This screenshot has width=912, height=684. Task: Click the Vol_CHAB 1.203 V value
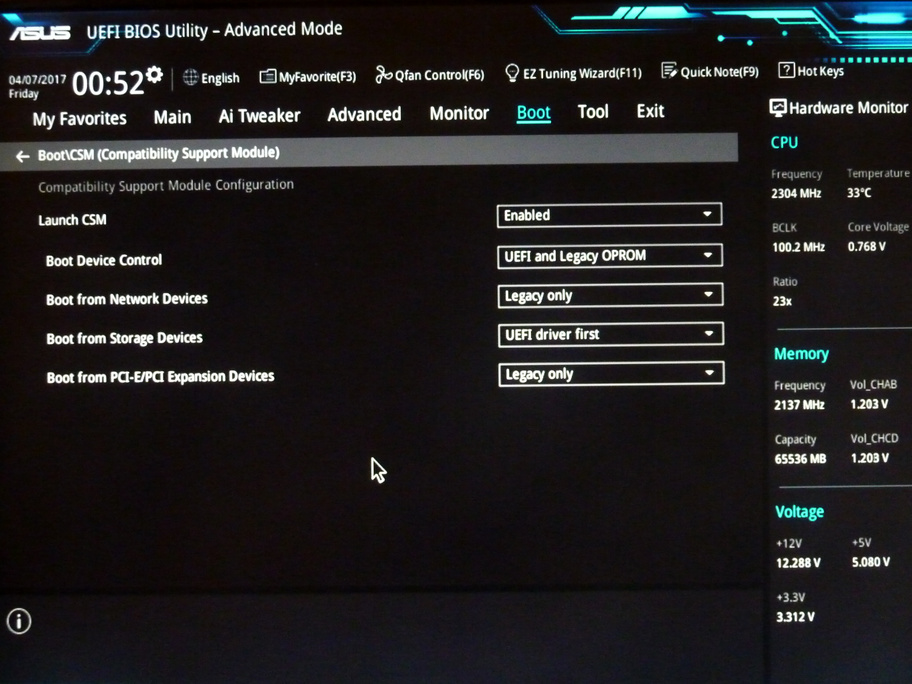click(x=869, y=404)
